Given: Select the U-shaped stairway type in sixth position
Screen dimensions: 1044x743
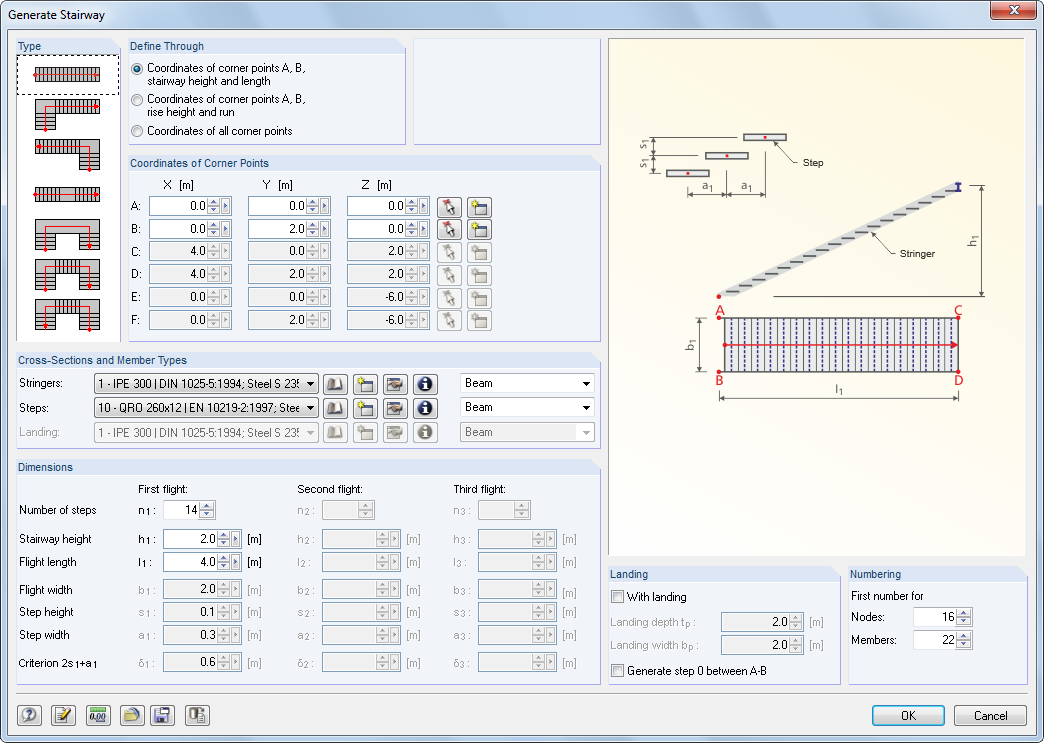Looking at the screenshot, I should (67, 275).
